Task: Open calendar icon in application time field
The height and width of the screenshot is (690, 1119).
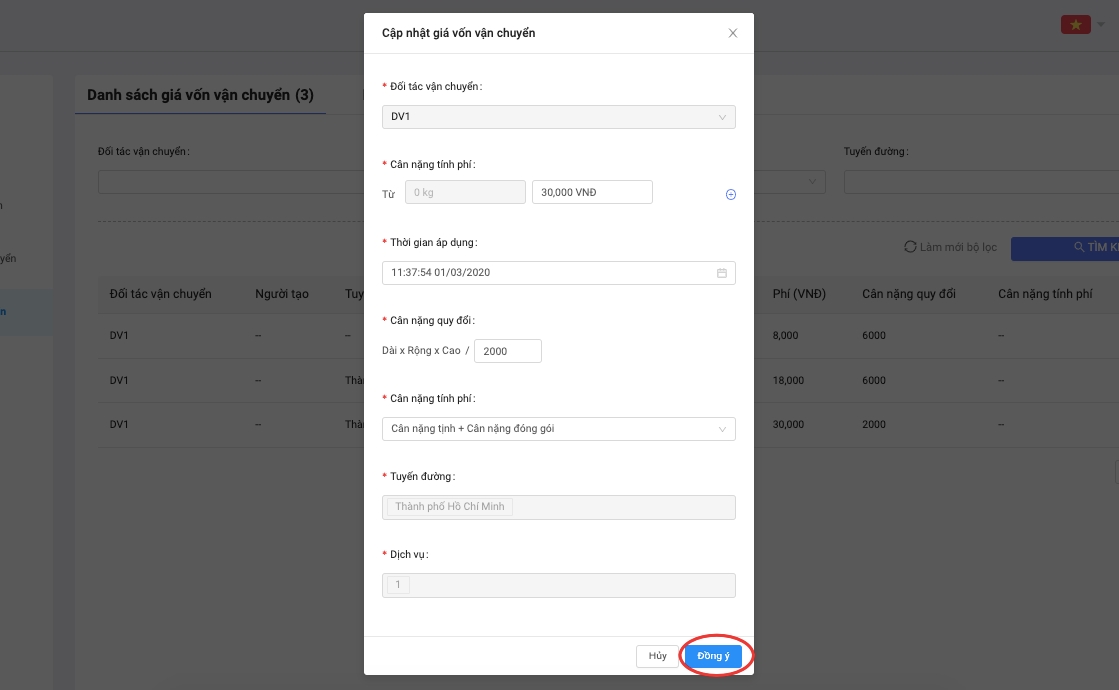Action: (722, 273)
